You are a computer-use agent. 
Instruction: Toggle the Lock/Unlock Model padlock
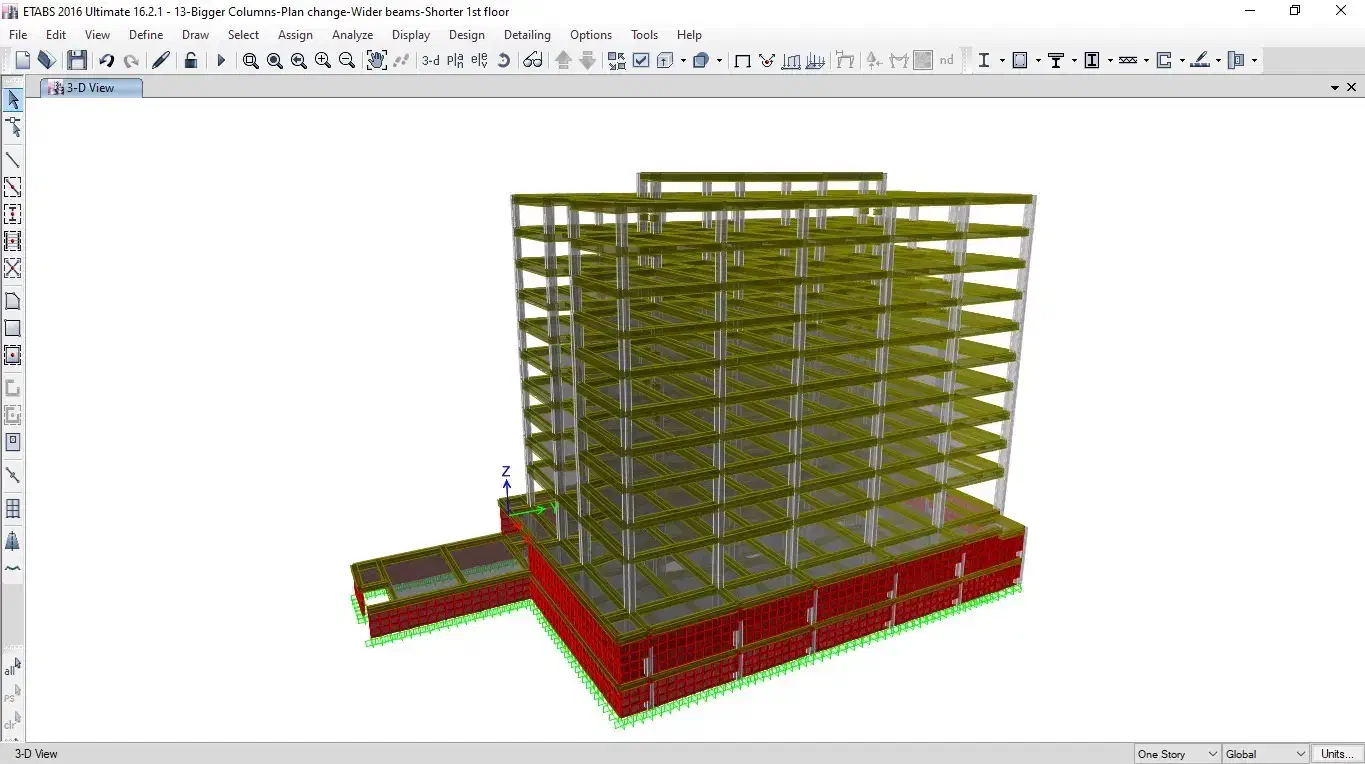(x=190, y=61)
